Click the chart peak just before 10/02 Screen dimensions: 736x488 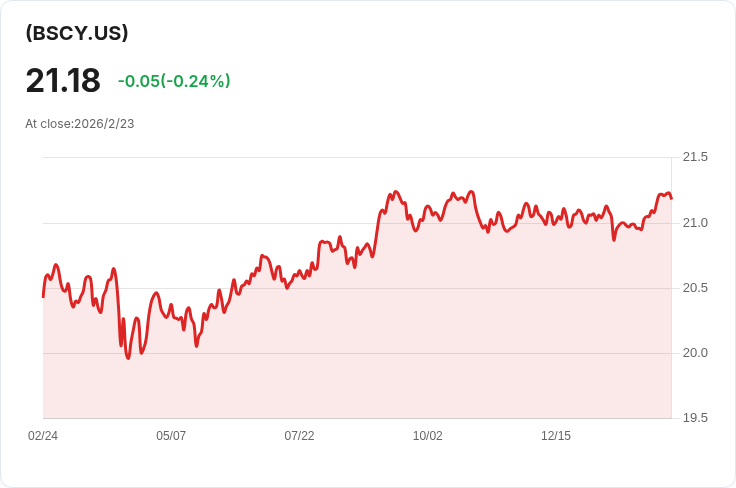click(396, 191)
